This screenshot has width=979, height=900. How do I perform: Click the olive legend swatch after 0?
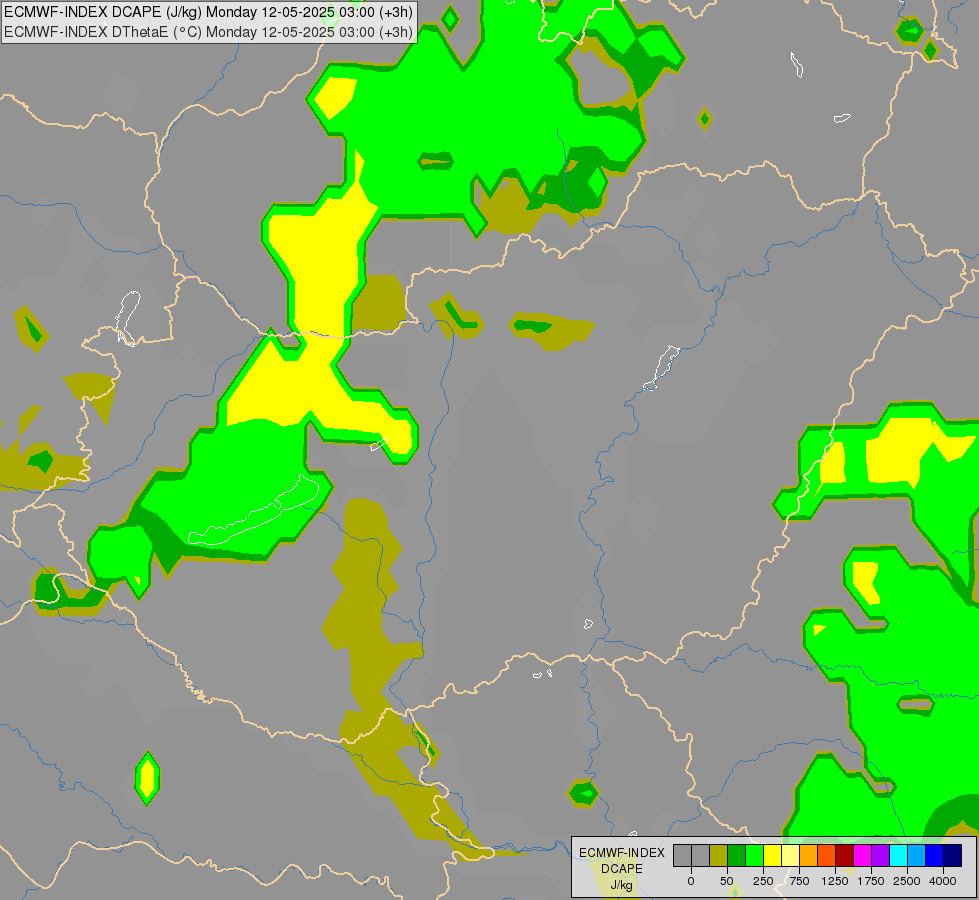(x=719, y=856)
